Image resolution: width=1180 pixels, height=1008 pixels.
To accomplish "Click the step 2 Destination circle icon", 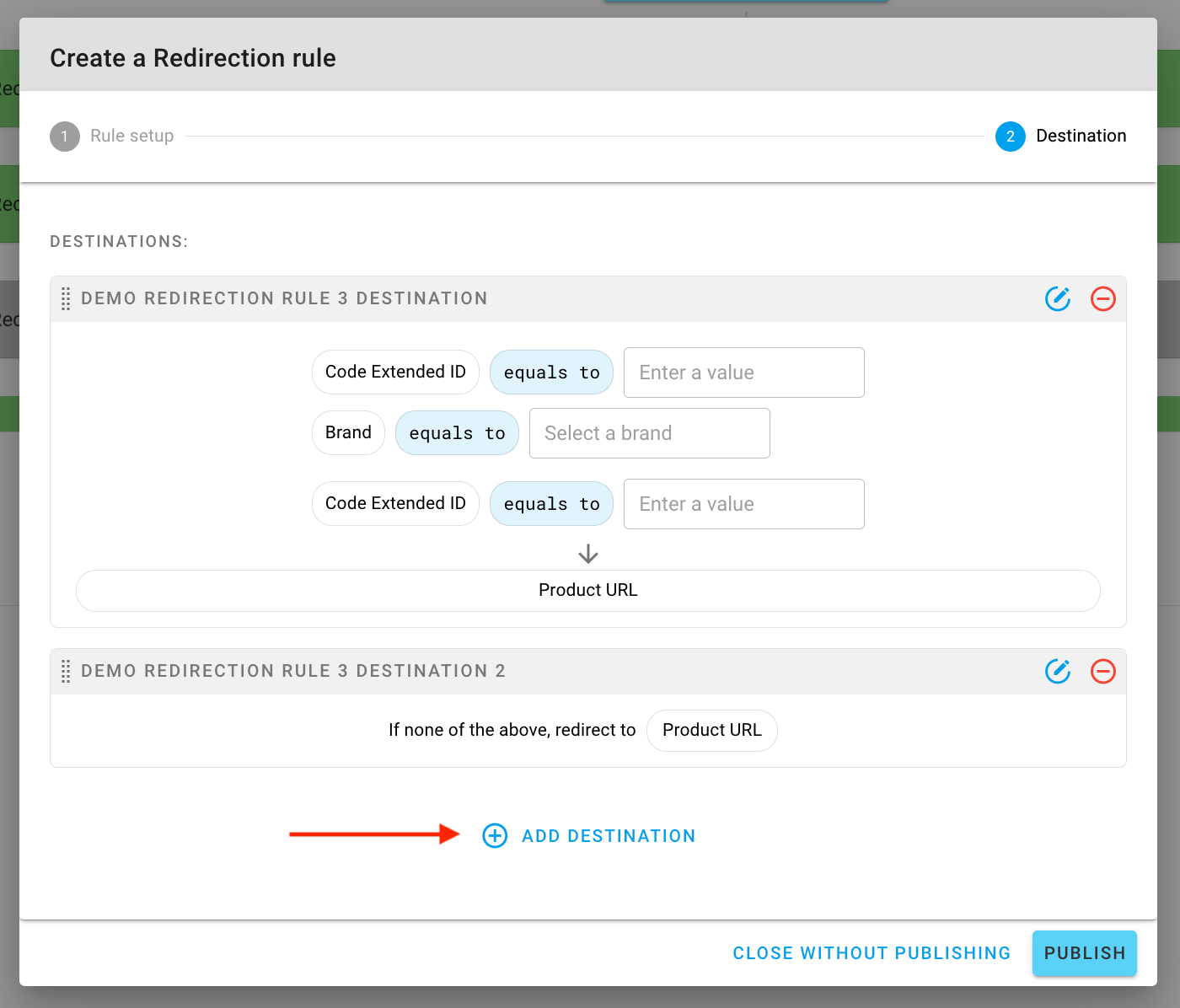I will click(x=1010, y=137).
